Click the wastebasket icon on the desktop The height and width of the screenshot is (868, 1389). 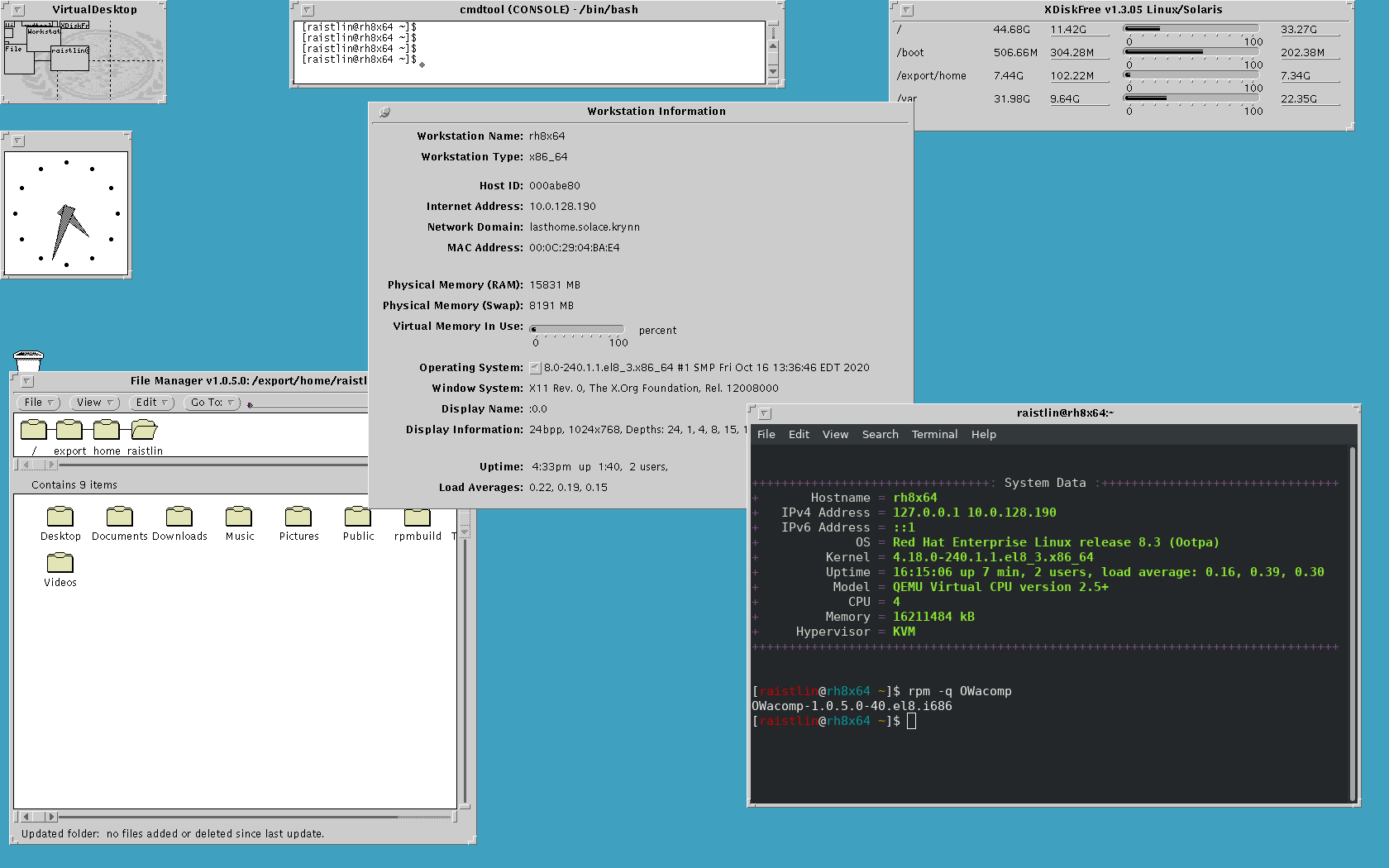[x=28, y=360]
